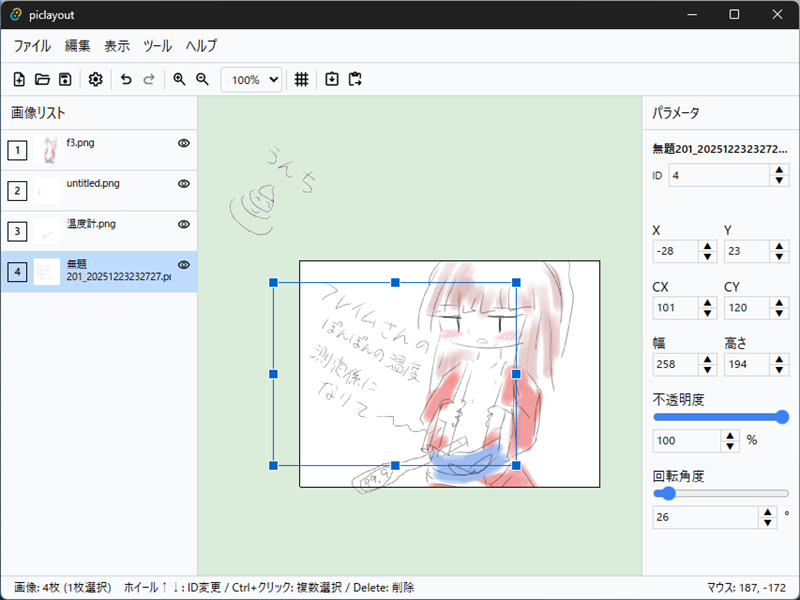
Task: Click the X input field showing -28
Action: coord(675,251)
